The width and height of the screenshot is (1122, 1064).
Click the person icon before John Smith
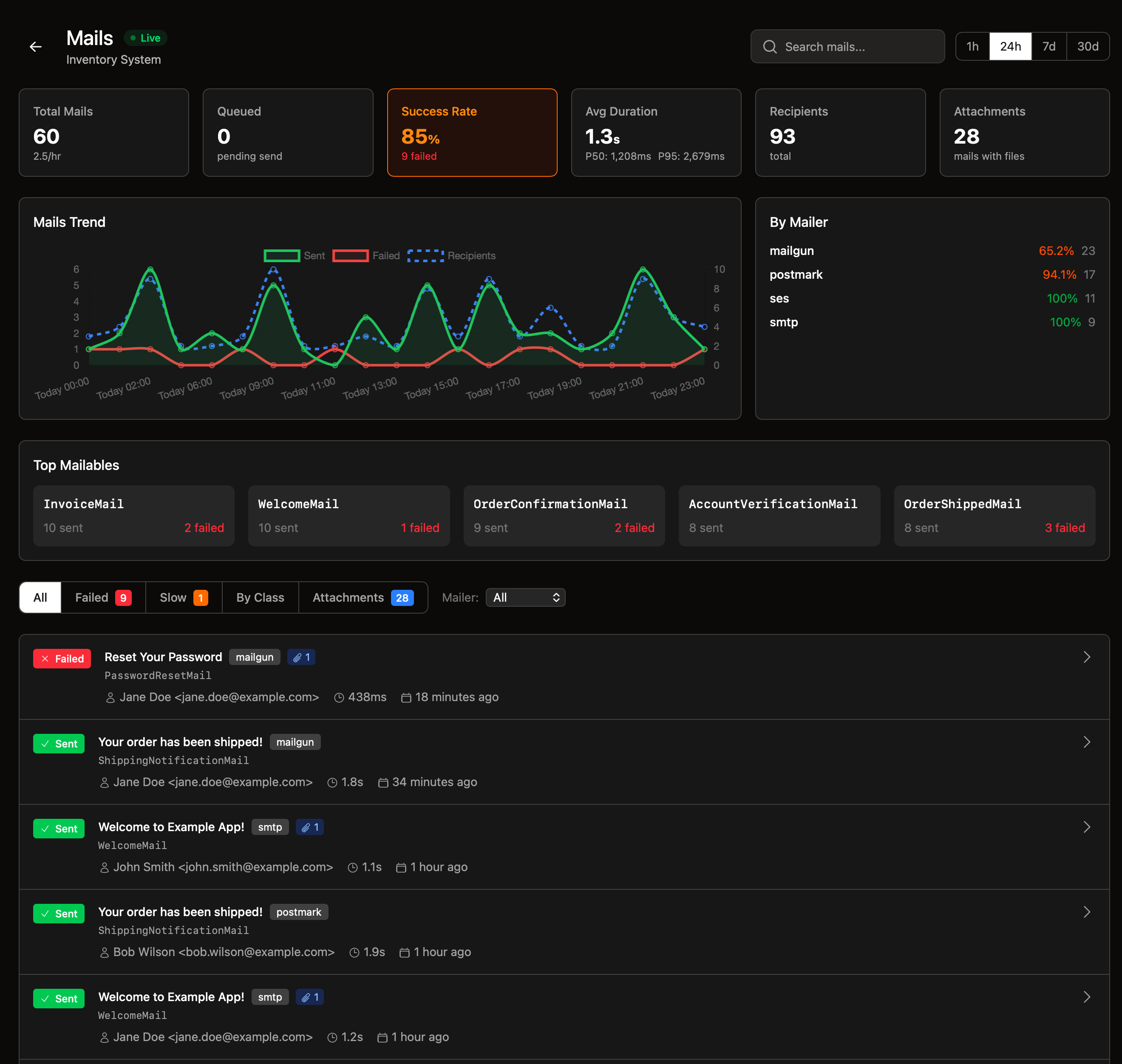point(105,868)
